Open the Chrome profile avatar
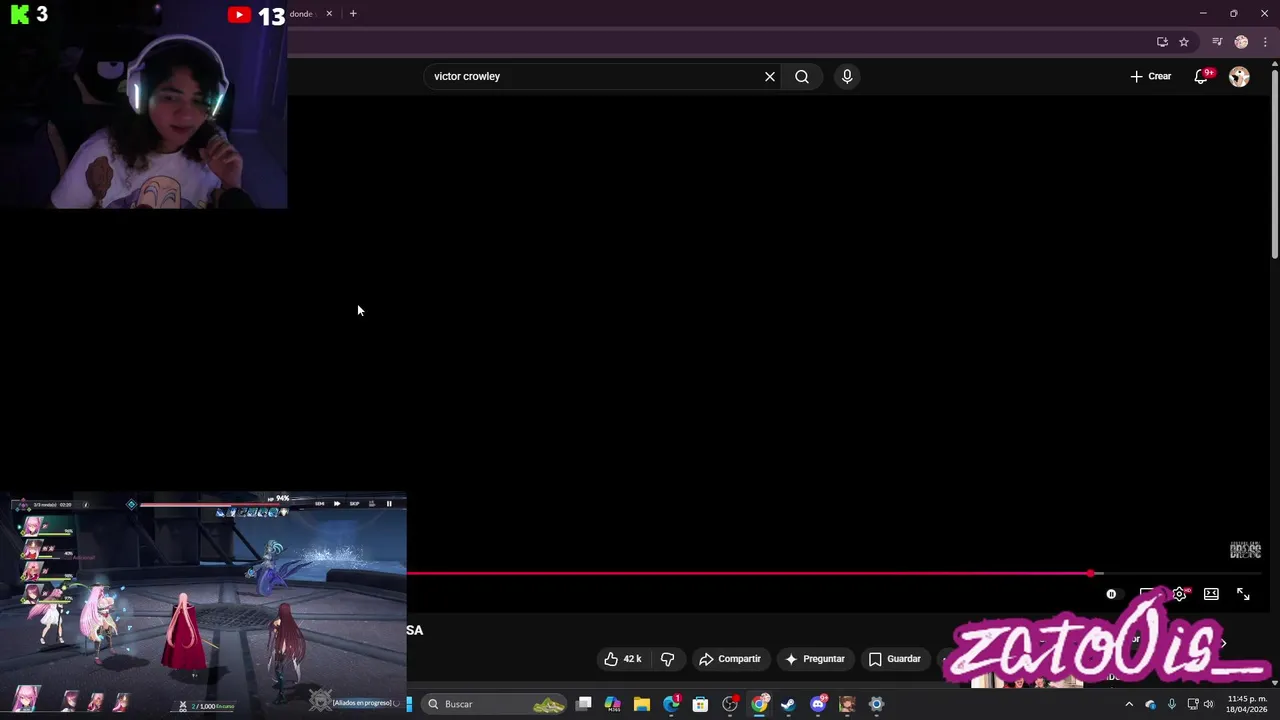 [x=1241, y=42]
